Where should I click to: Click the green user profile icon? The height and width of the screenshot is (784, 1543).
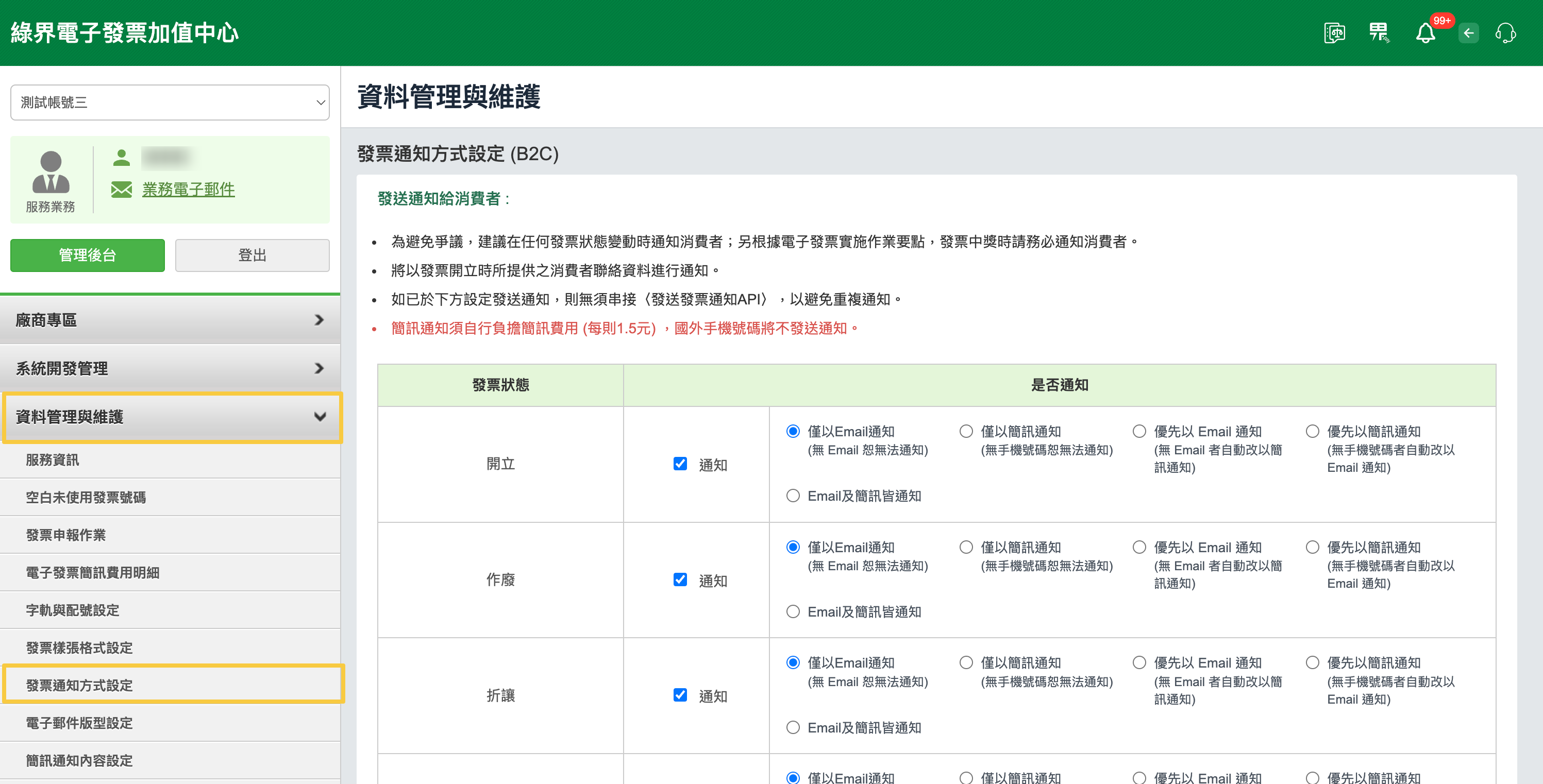pyautogui.click(x=122, y=158)
